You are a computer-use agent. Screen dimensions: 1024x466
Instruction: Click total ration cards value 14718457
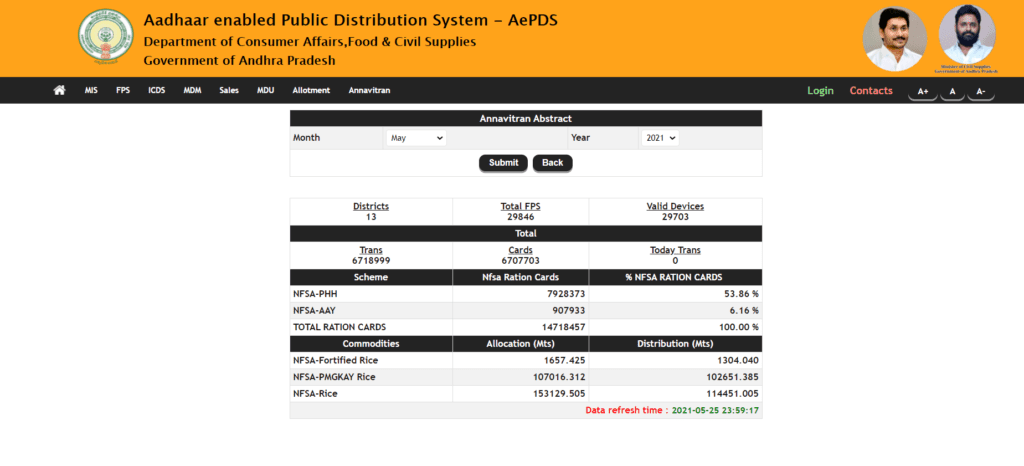tap(563, 327)
